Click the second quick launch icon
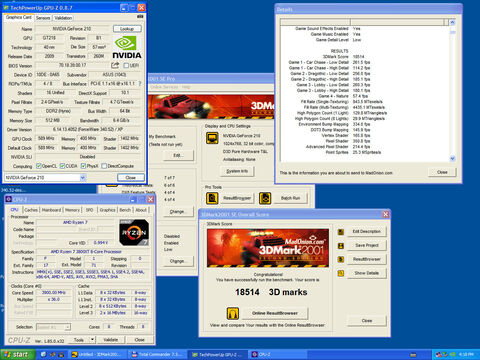Viewport: 480px width, 360px height. pos(52,354)
